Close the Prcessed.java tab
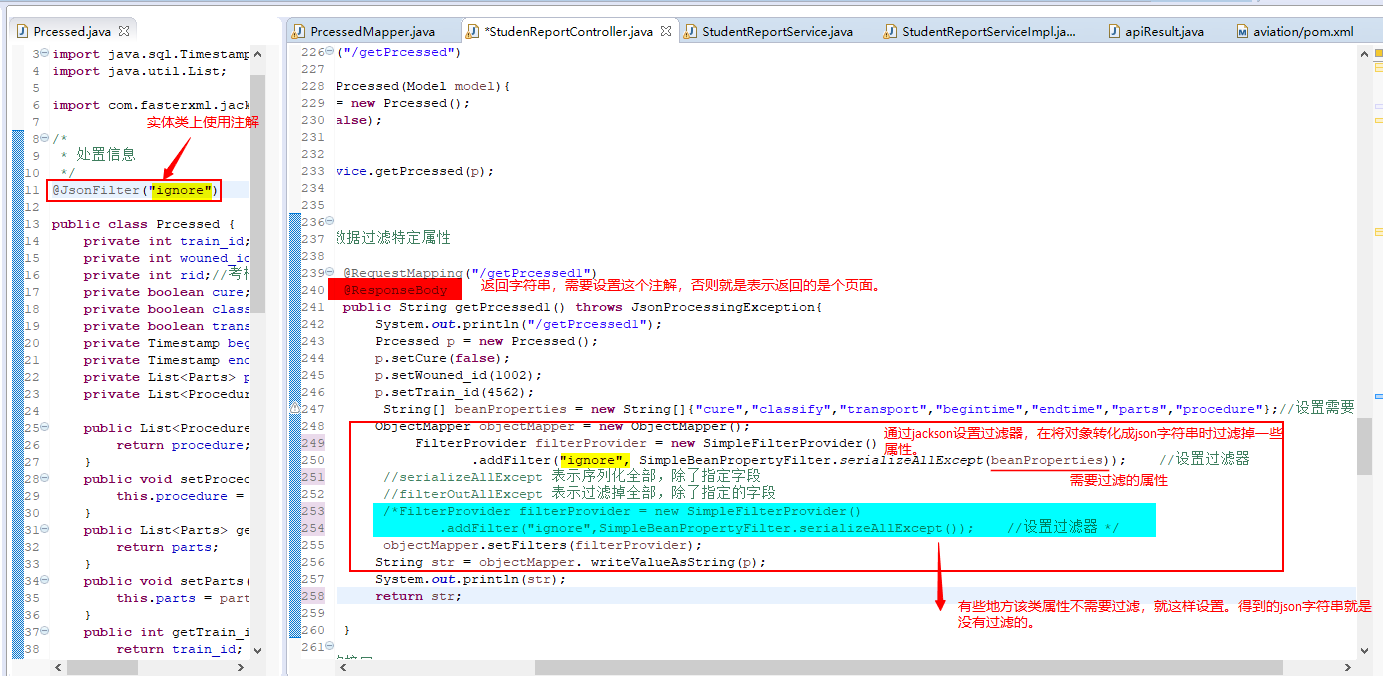 point(124,32)
